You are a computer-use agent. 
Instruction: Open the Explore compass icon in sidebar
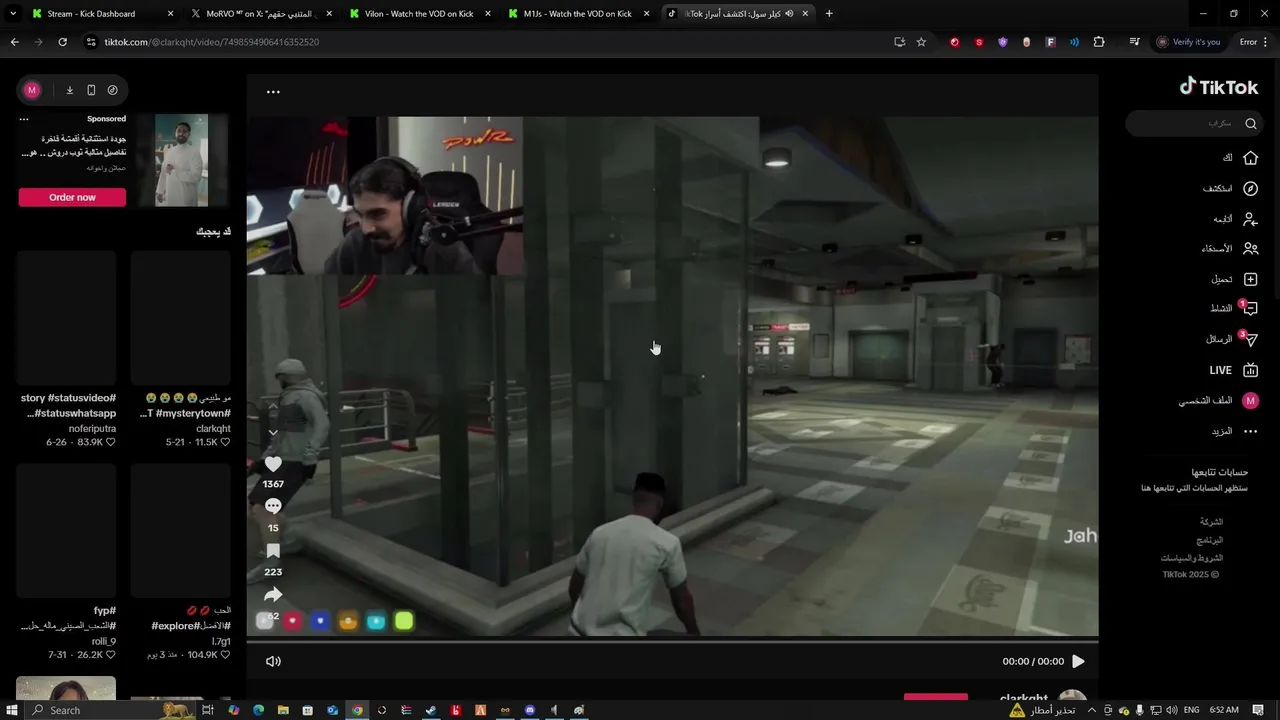pos(1250,188)
